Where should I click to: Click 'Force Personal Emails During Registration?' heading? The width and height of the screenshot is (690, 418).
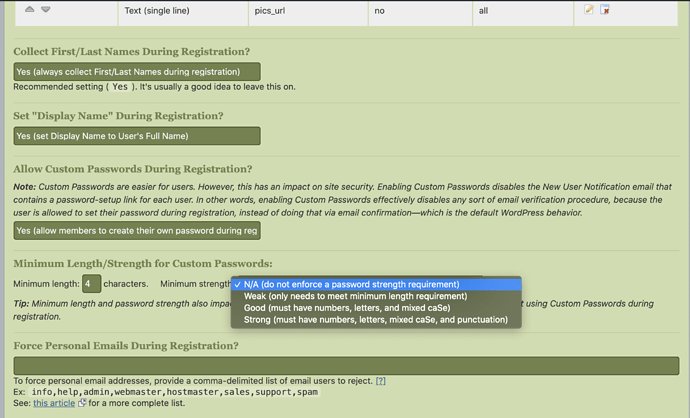pos(126,346)
